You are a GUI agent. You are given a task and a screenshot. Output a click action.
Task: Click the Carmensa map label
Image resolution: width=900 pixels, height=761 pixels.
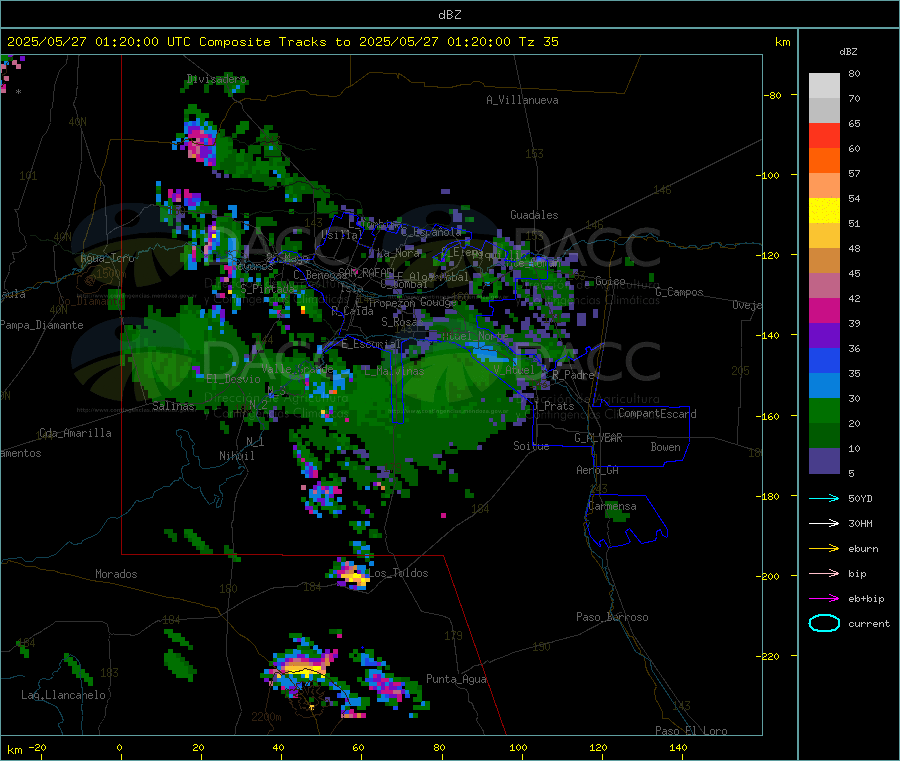point(612,506)
